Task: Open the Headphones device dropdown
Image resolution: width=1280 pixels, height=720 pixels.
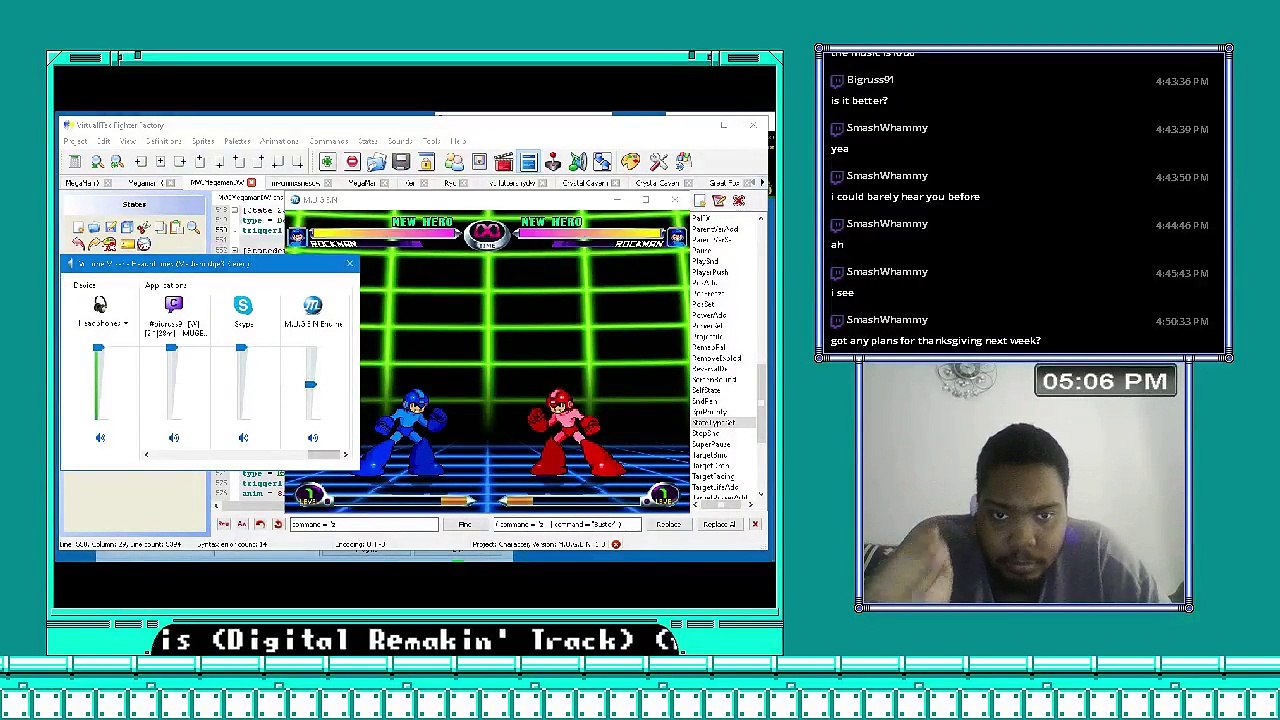Action: pos(125,324)
